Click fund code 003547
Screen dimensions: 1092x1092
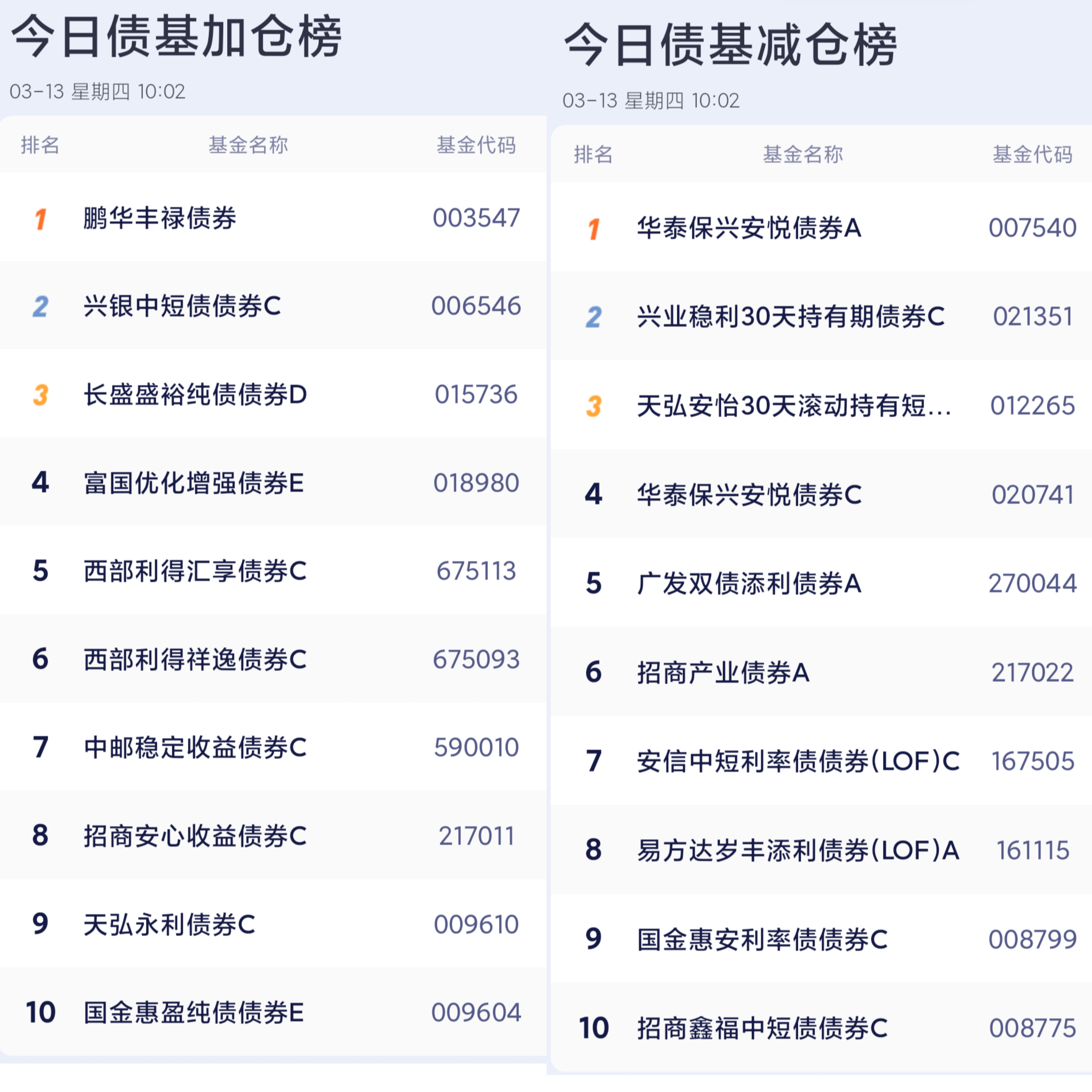tap(476, 218)
